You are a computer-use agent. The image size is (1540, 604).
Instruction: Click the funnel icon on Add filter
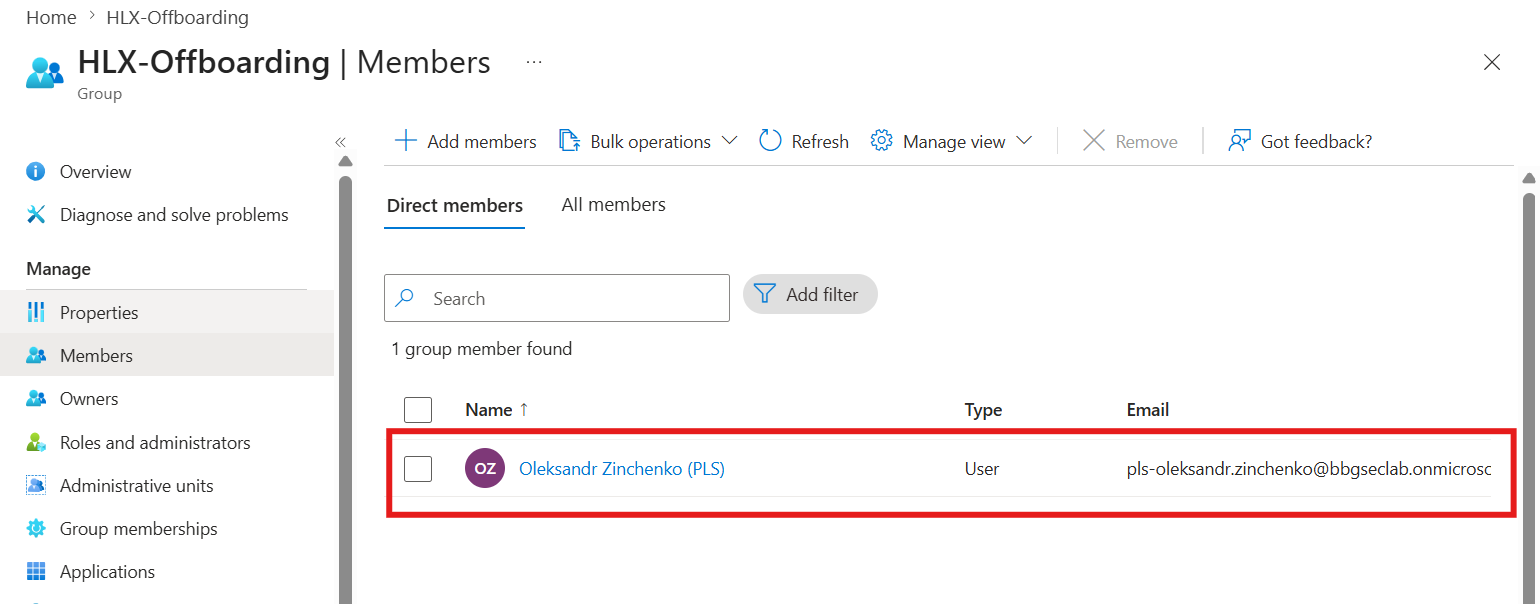(x=765, y=294)
